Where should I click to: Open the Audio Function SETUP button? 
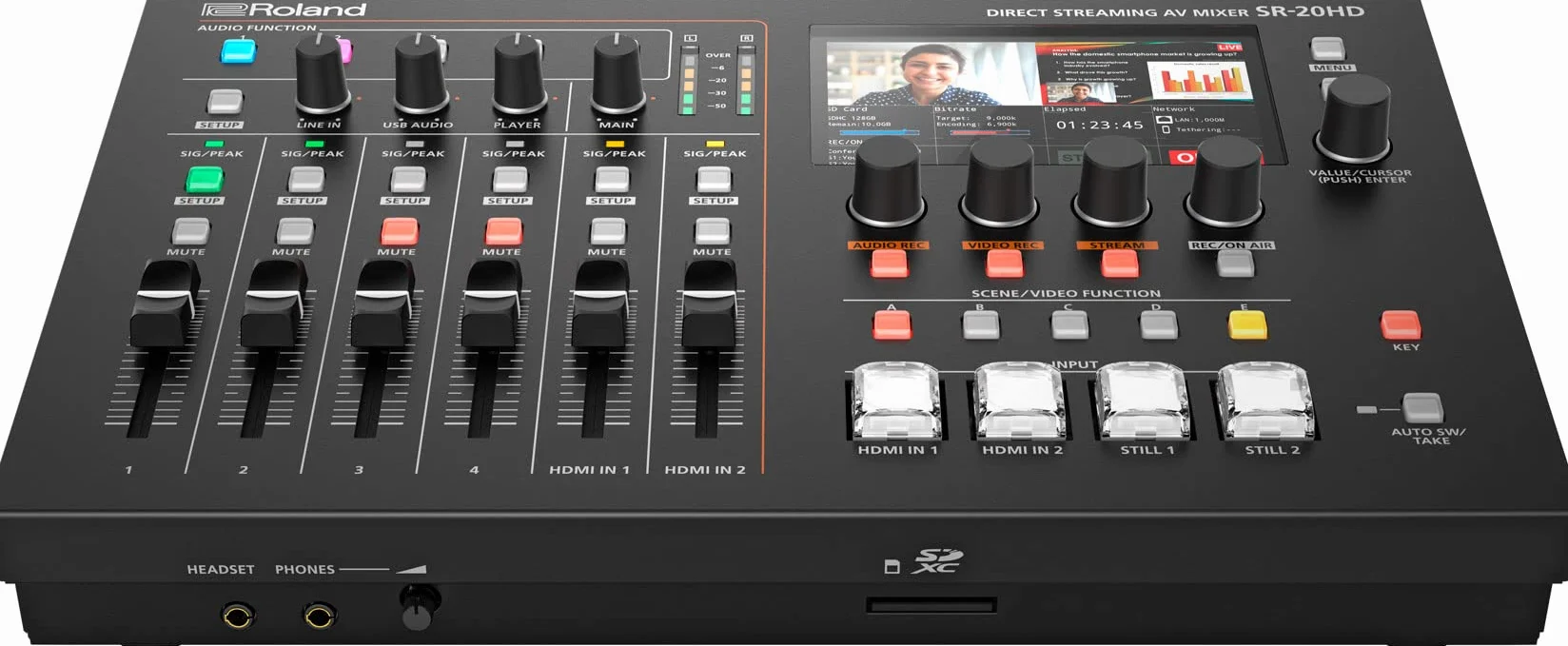(225, 102)
